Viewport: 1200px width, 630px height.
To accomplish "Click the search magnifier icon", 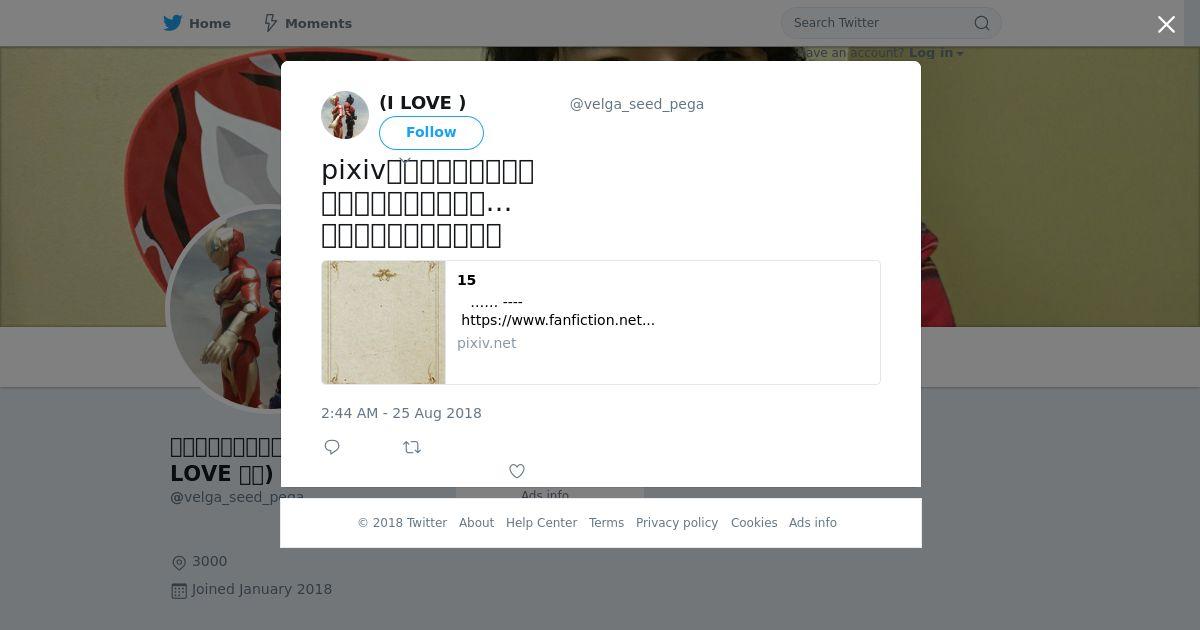I will (982, 23).
